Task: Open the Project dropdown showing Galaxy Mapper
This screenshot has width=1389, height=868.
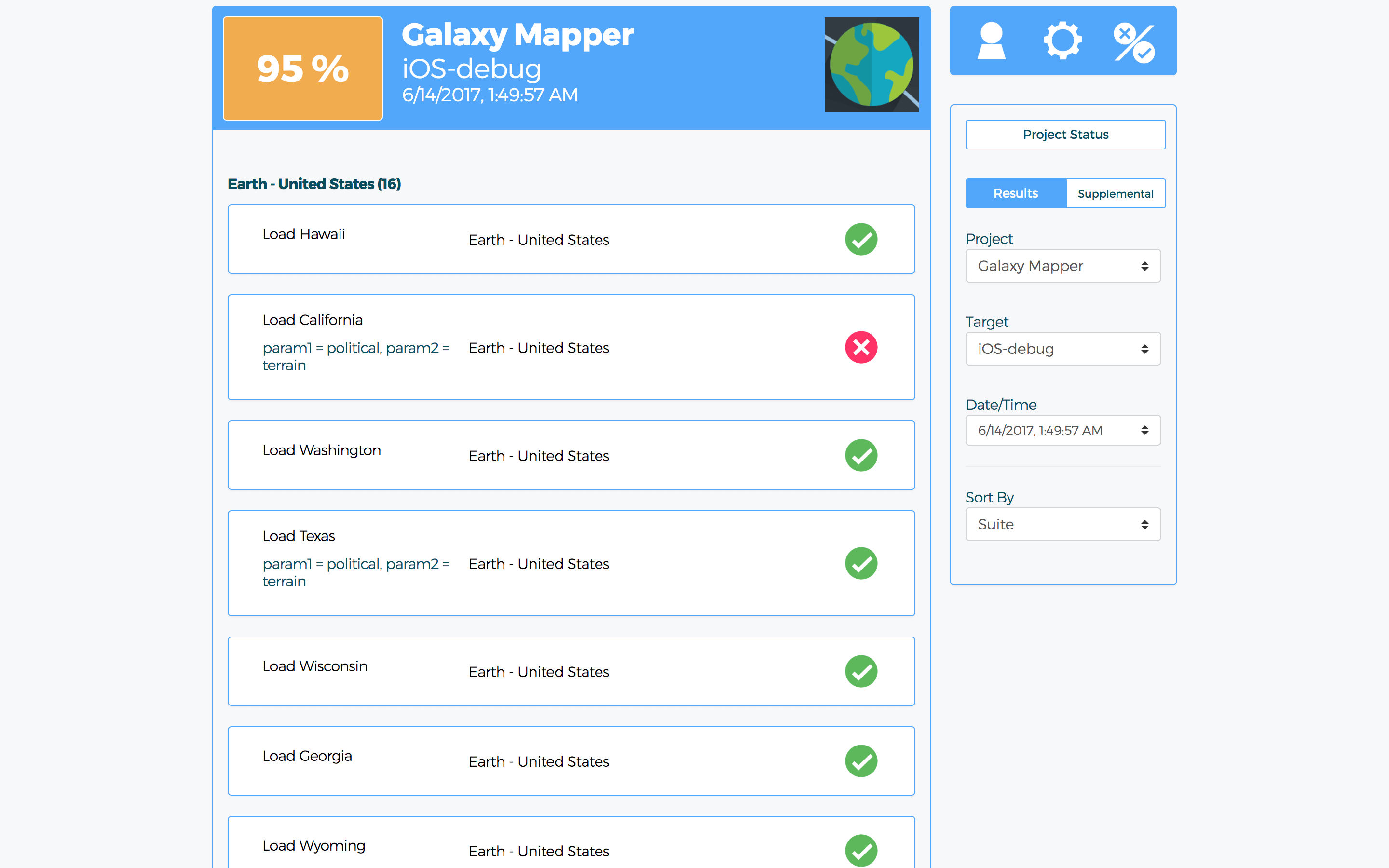Action: coord(1063,266)
